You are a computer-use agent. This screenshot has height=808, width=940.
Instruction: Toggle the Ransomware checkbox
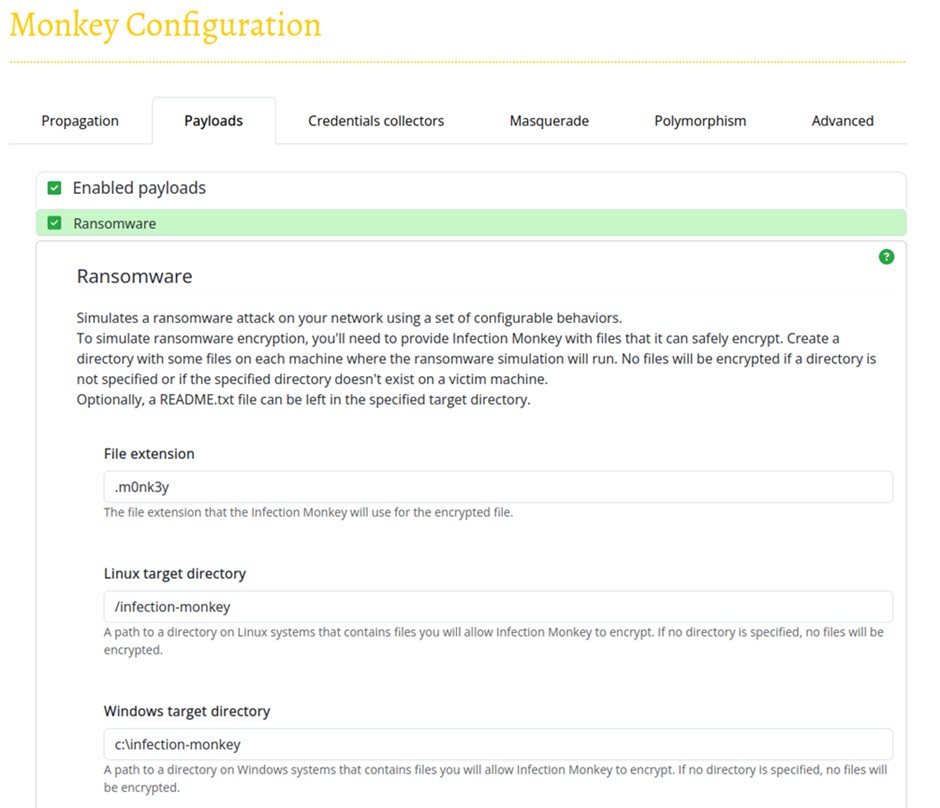point(55,223)
